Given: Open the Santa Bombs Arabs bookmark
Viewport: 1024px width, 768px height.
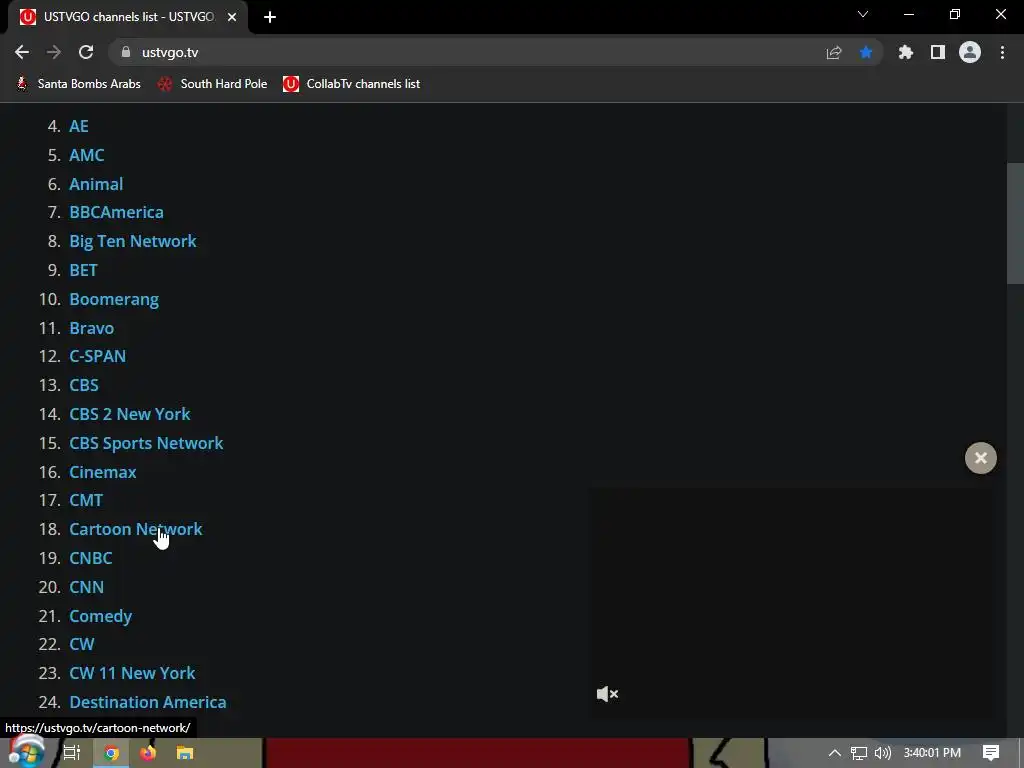Looking at the screenshot, I should pyautogui.click(x=78, y=84).
